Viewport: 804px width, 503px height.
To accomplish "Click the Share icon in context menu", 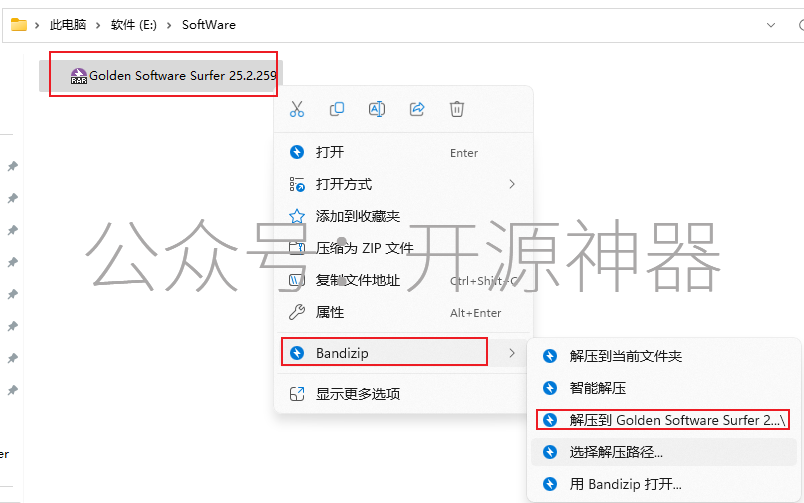I will pyautogui.click(x=417, y=109).
